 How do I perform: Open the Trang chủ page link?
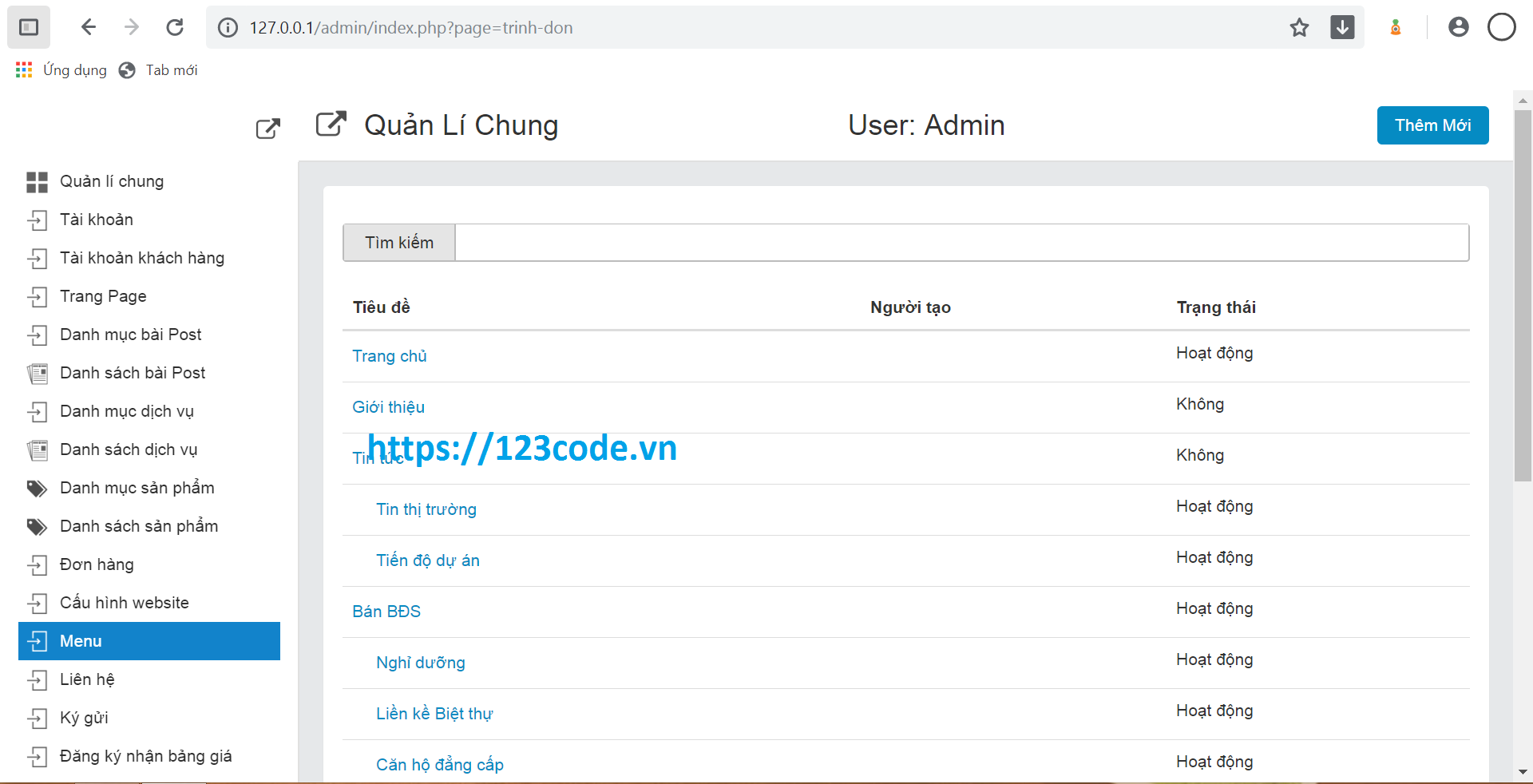[x=390, y=356]
